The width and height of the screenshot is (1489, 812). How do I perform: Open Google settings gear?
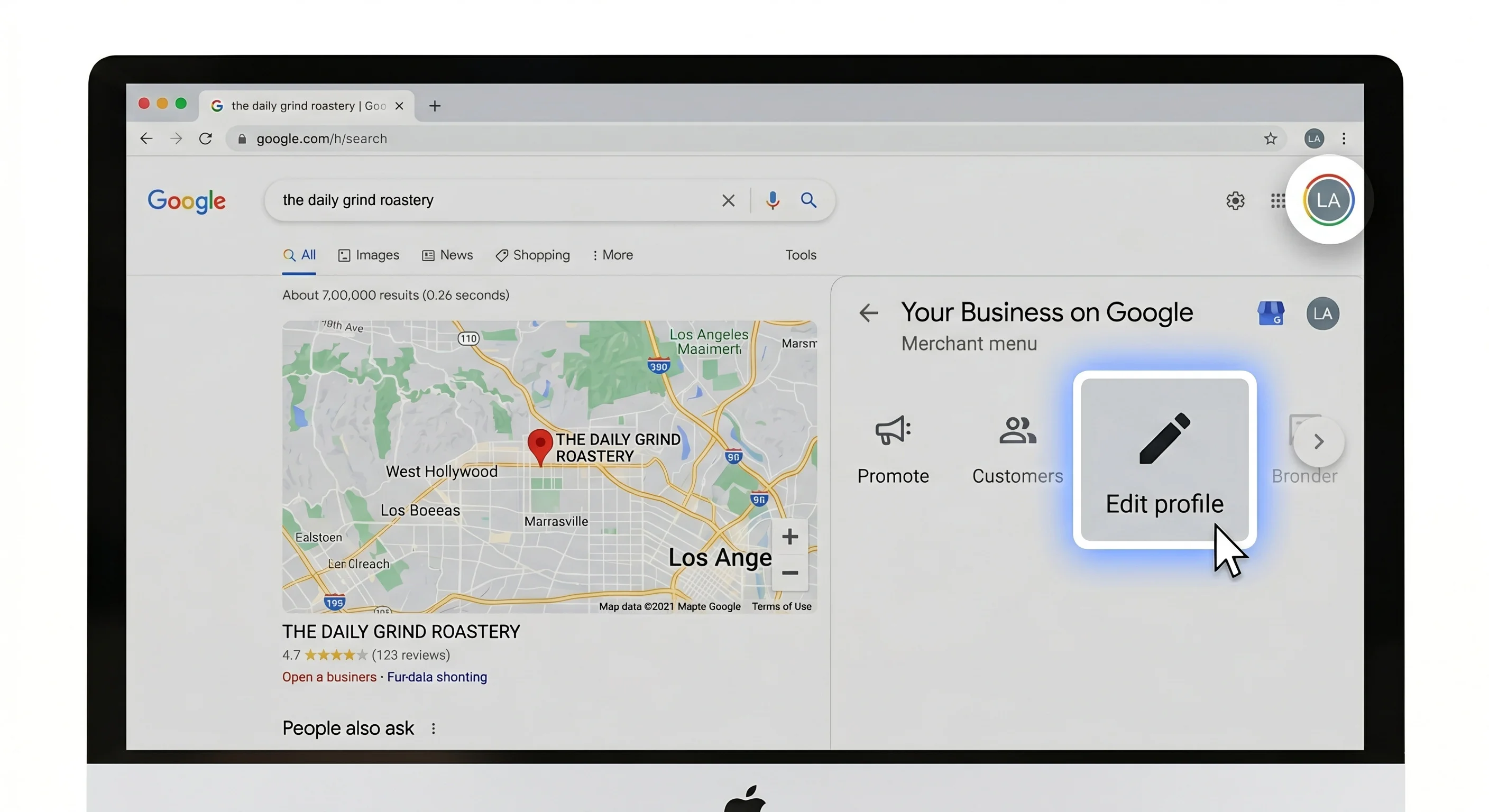[1235, 200]
